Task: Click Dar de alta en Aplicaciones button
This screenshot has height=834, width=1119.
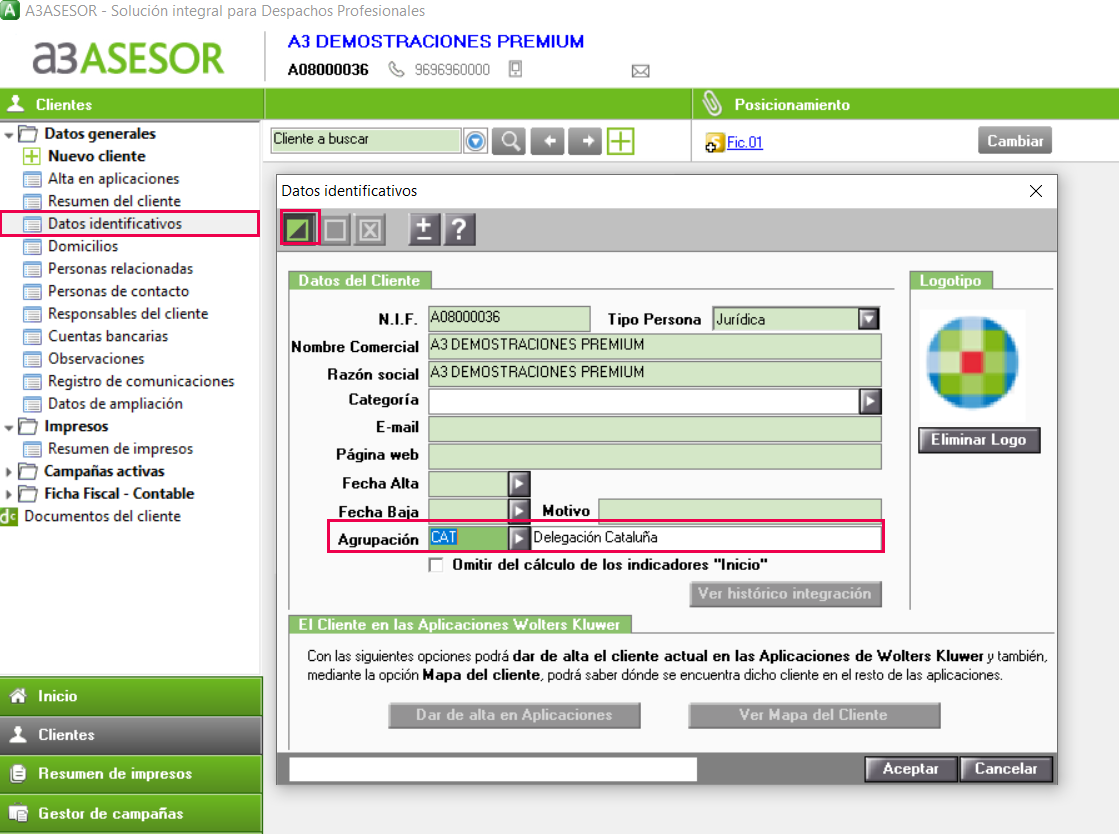Action: point(514,716)
